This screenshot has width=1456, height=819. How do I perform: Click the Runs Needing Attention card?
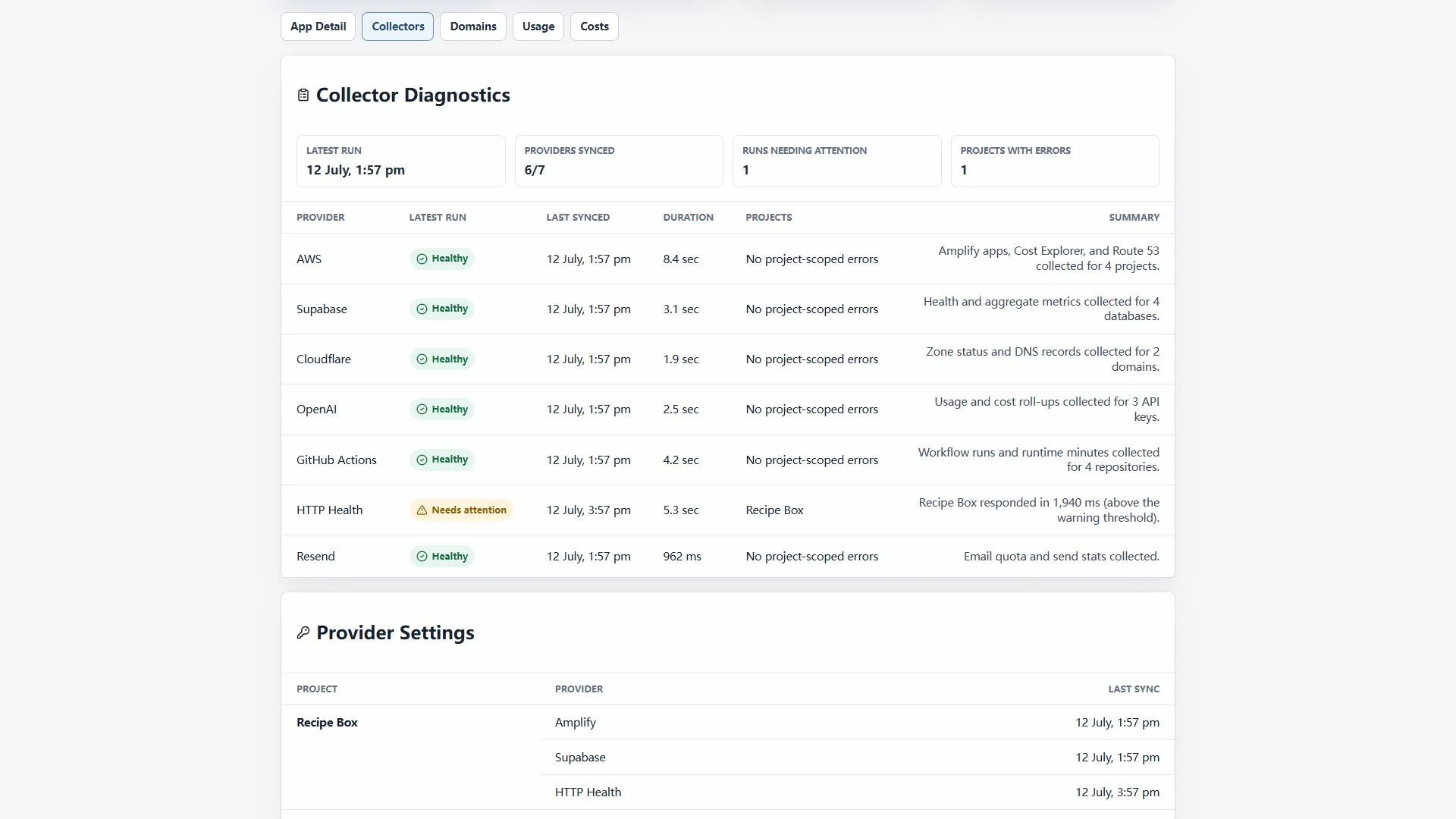tap(837, 161)
